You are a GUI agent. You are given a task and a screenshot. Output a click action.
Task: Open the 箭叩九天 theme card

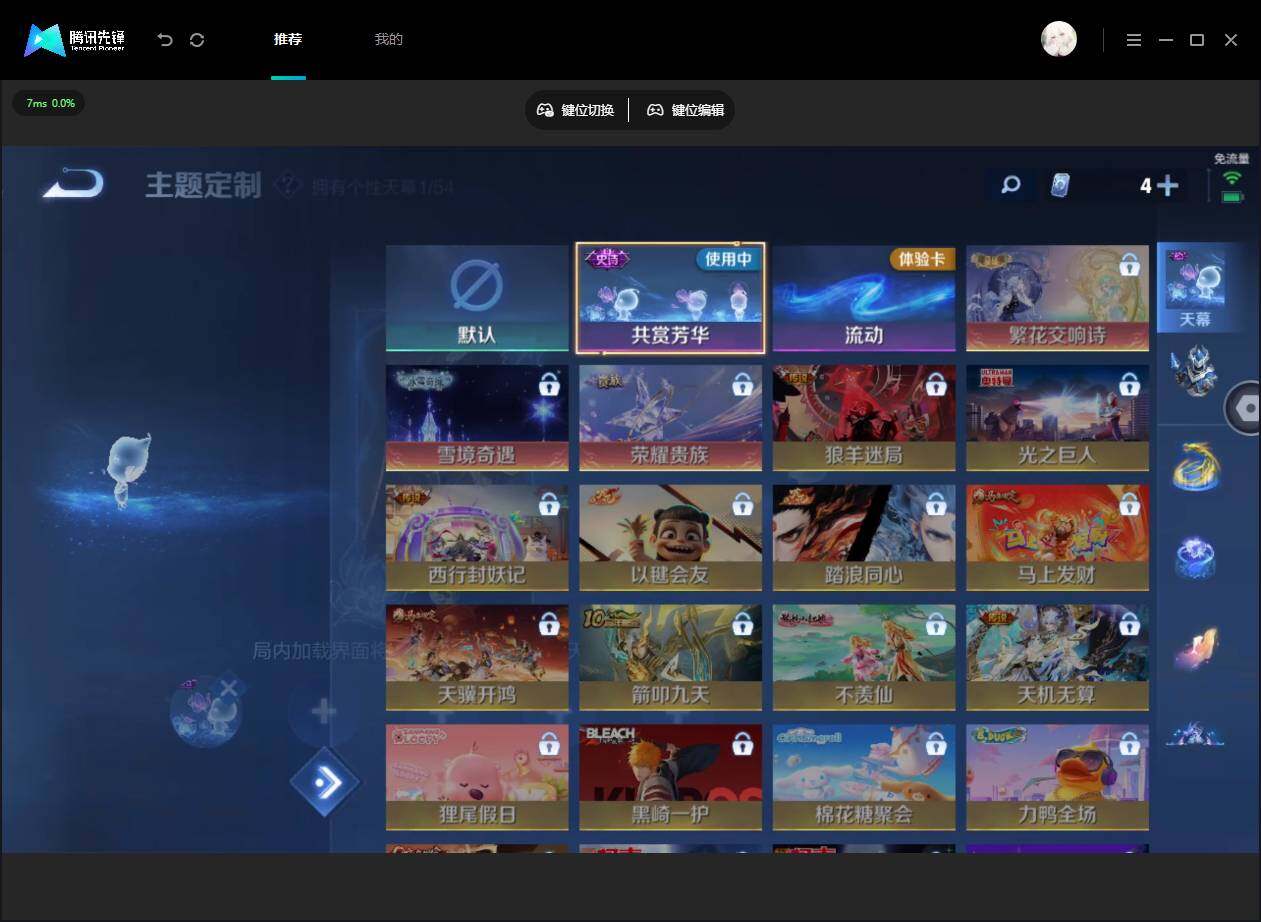point(670,658)
